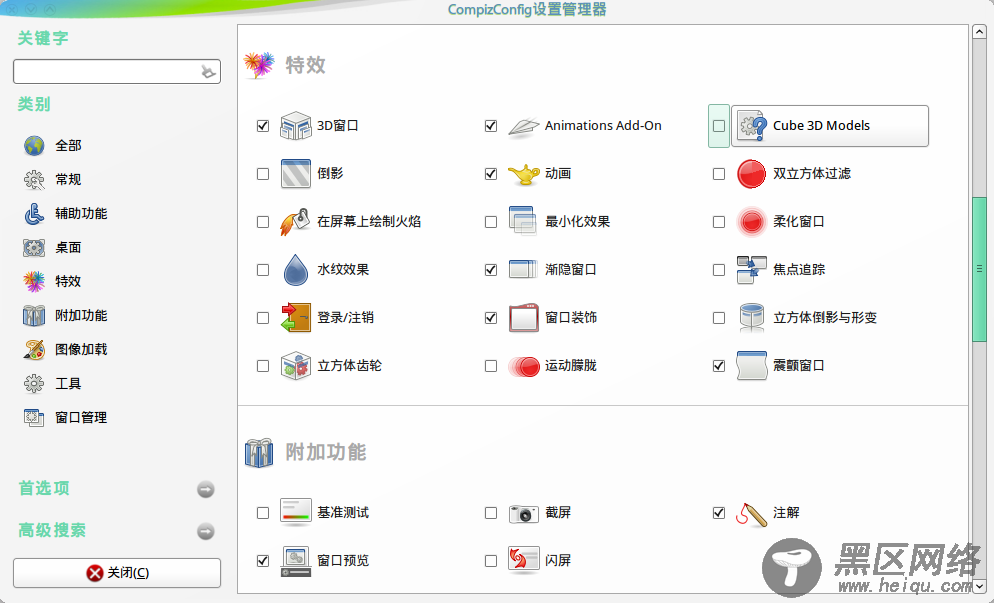Image resolution: width=994 pixels, height=603 pixels.
Task: Show the 附加功能 category in sidebar
Action: (x=81, y=315)
